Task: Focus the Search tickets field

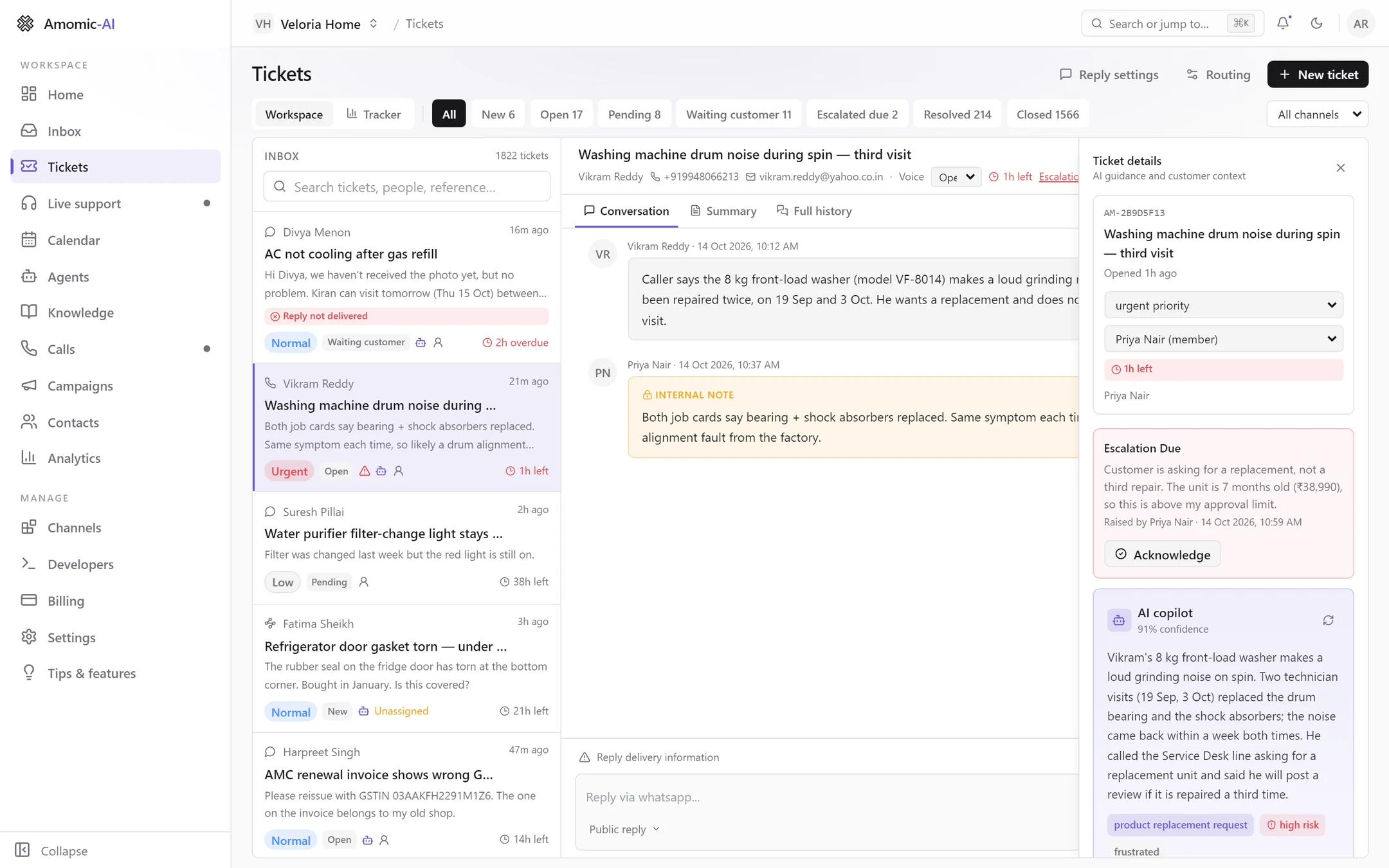Action: tap(406, 186)
